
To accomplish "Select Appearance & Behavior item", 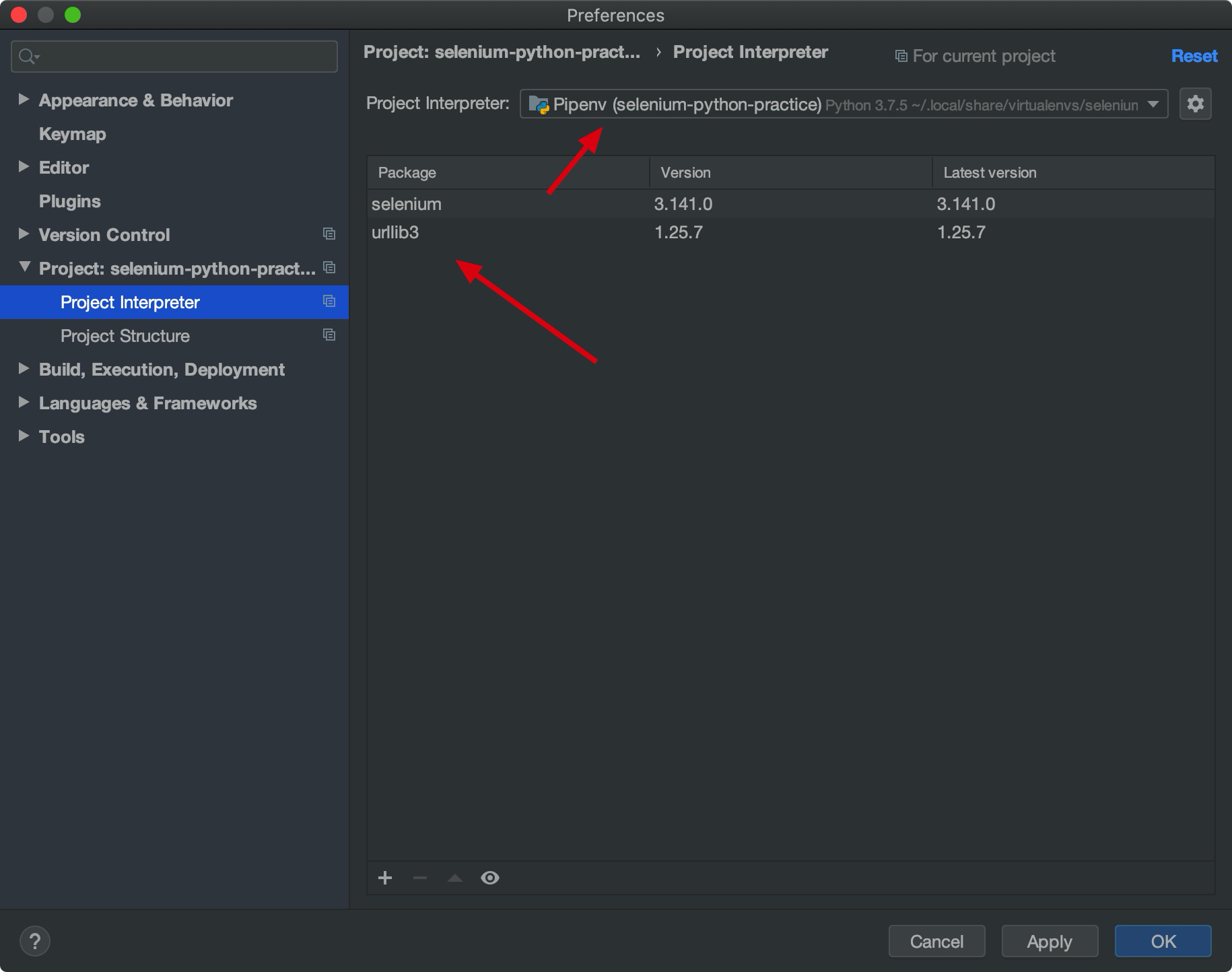I will click(x=136, y=100).
